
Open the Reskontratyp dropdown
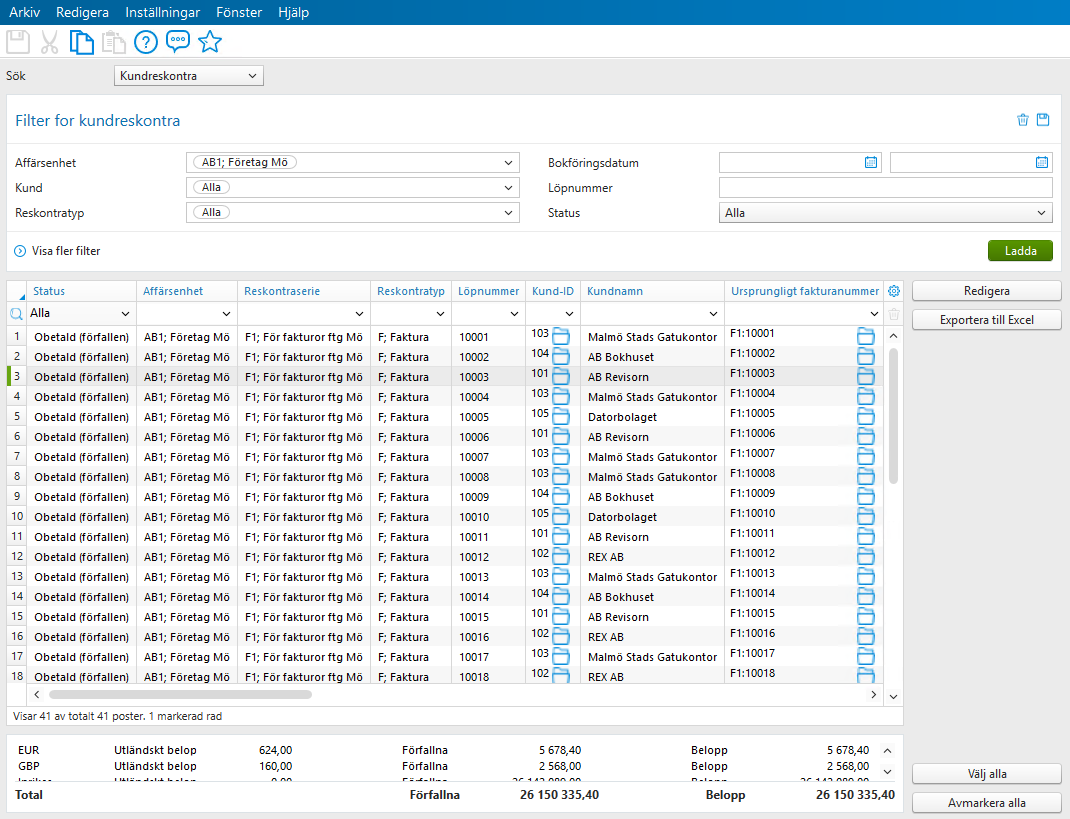click(x=353, y=212)
